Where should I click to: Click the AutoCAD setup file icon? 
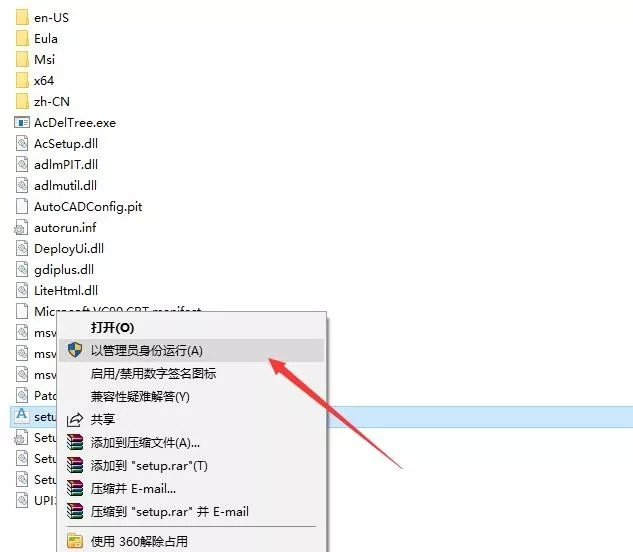(x=21, y=415)
